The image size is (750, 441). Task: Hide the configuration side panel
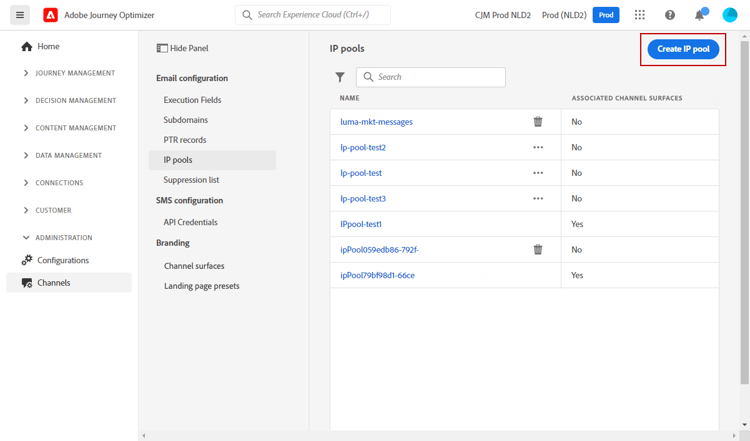pos(183,48)
